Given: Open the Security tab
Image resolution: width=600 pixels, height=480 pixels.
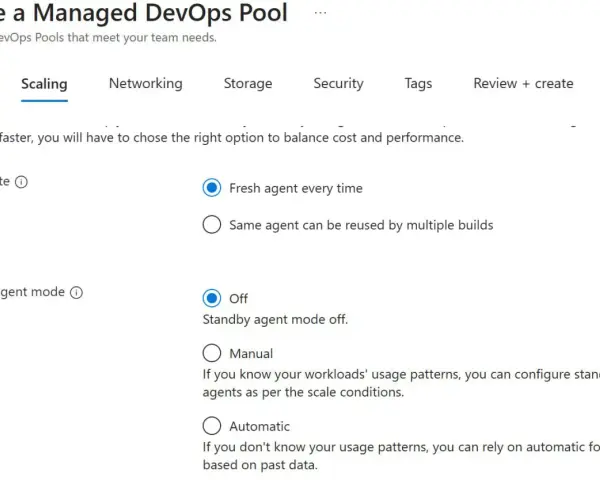Looking at the screenshot, I should coord(339,83).
